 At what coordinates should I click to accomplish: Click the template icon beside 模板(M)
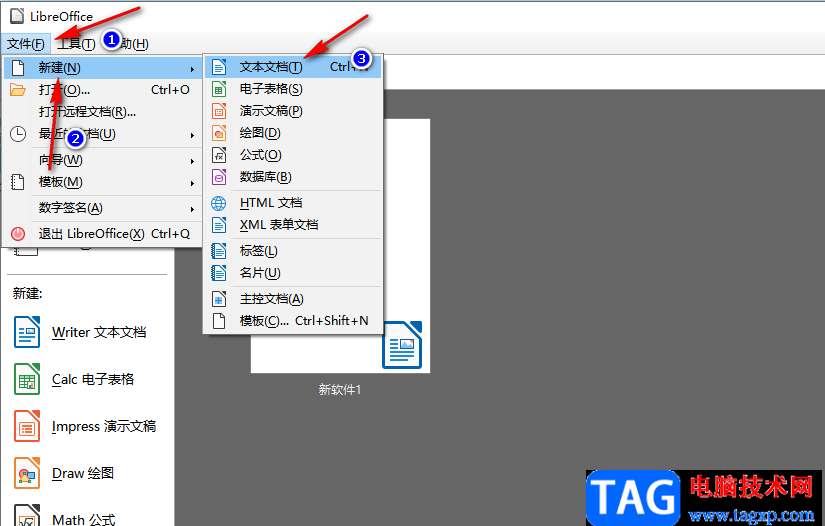[18, 182]
